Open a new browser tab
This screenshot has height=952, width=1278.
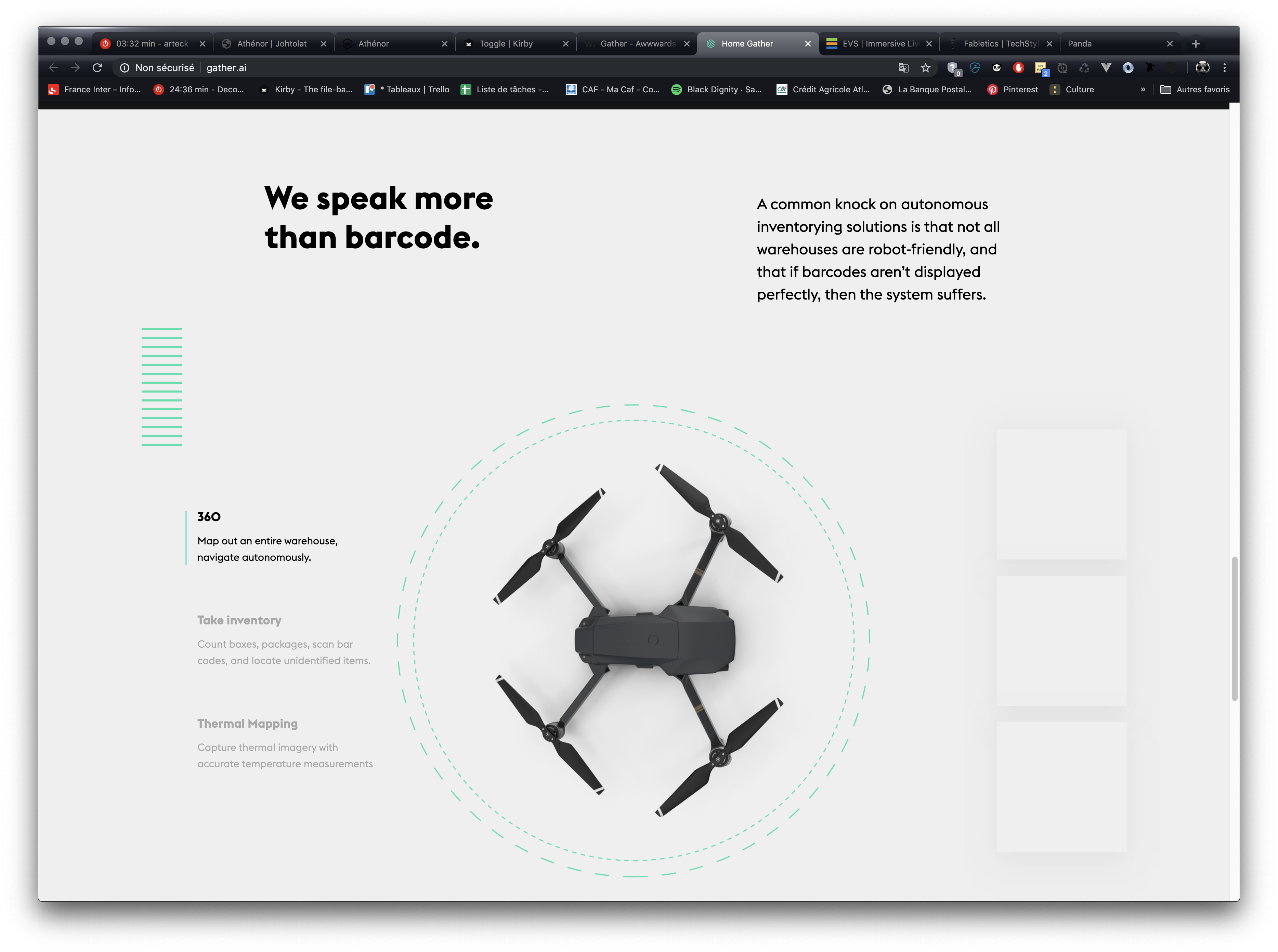pos(1196,44)
